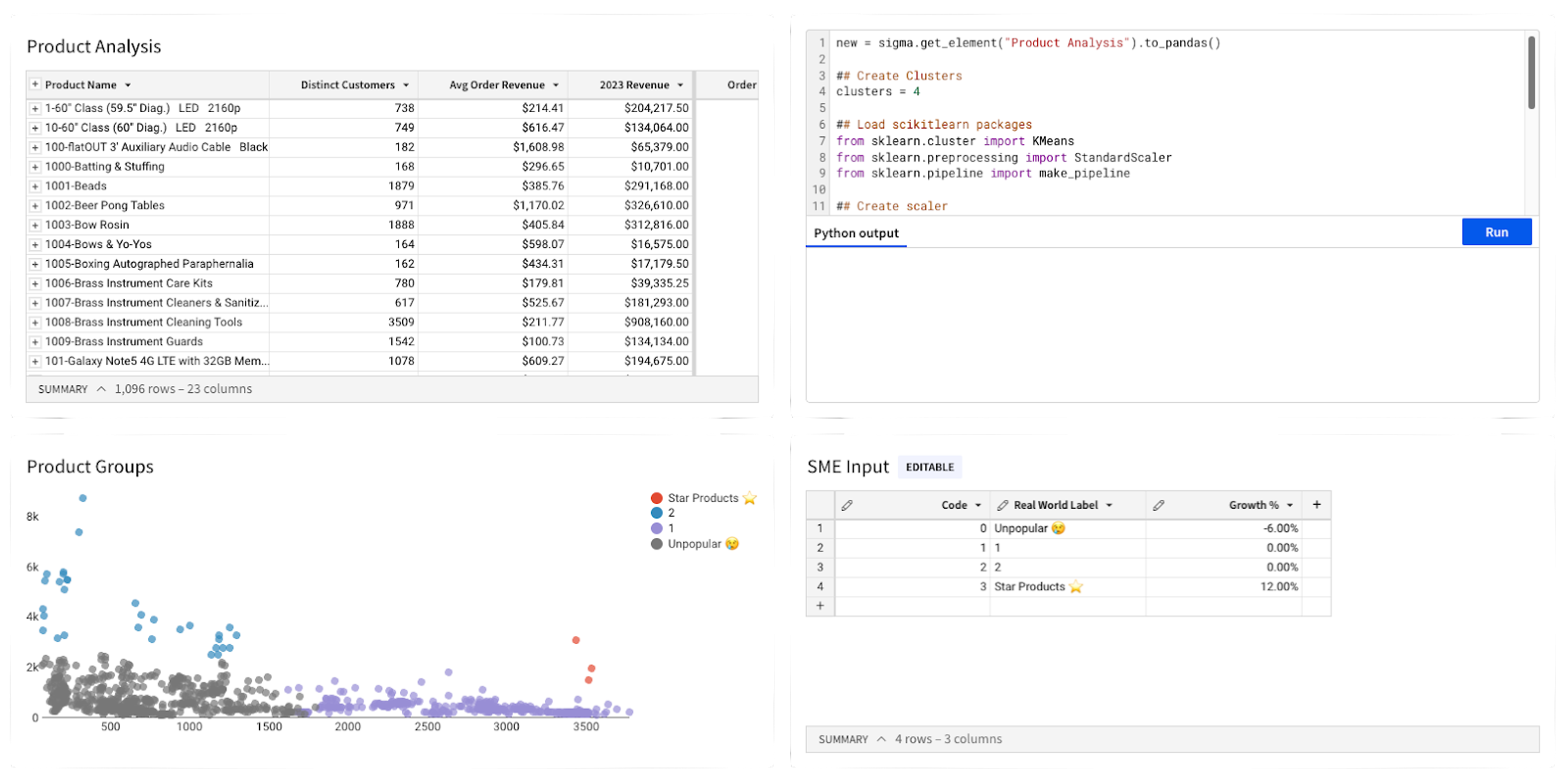
Task: Expand the 1004-Bows & Yo-Yos row
Action: coord(35,245)
